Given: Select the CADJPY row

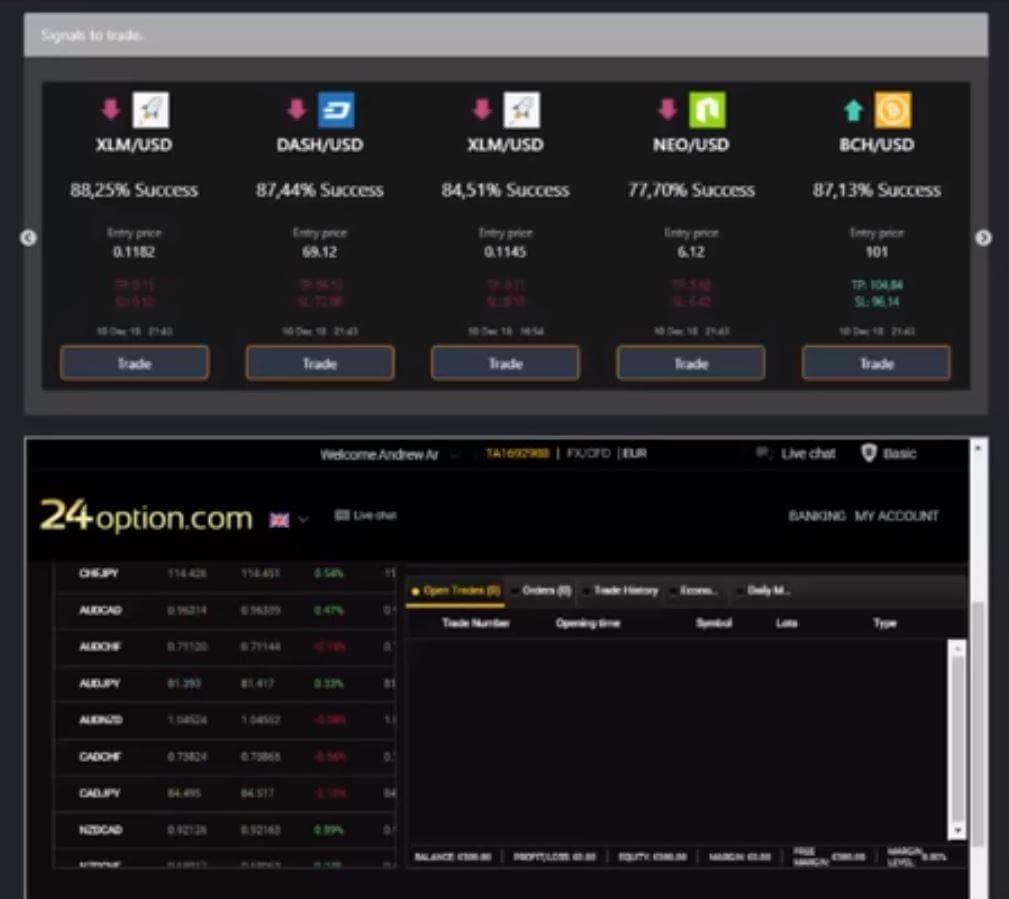Looking at the screenshot, I should tap(225, 793).
